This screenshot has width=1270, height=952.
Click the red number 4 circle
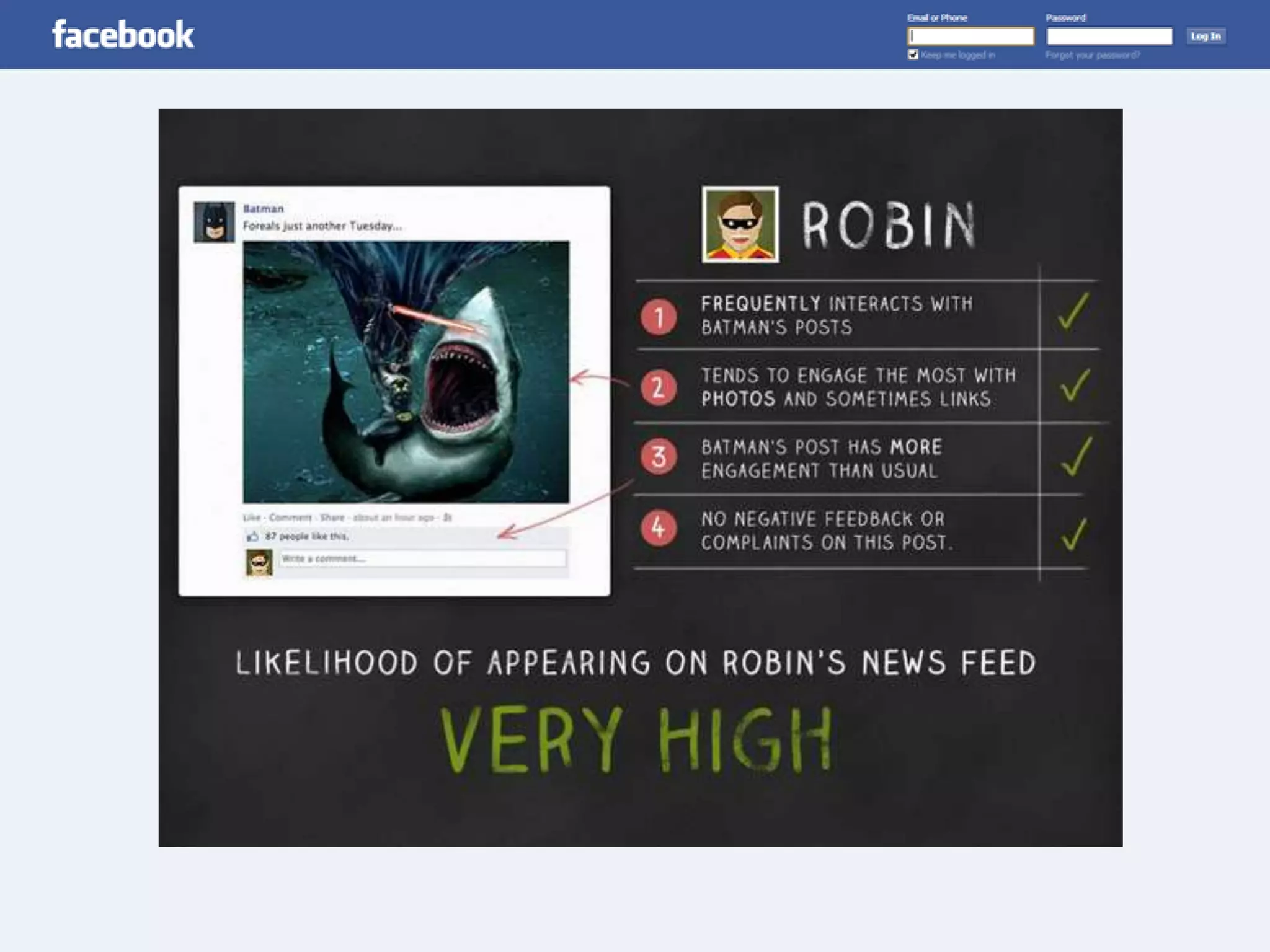pos(659,528)
